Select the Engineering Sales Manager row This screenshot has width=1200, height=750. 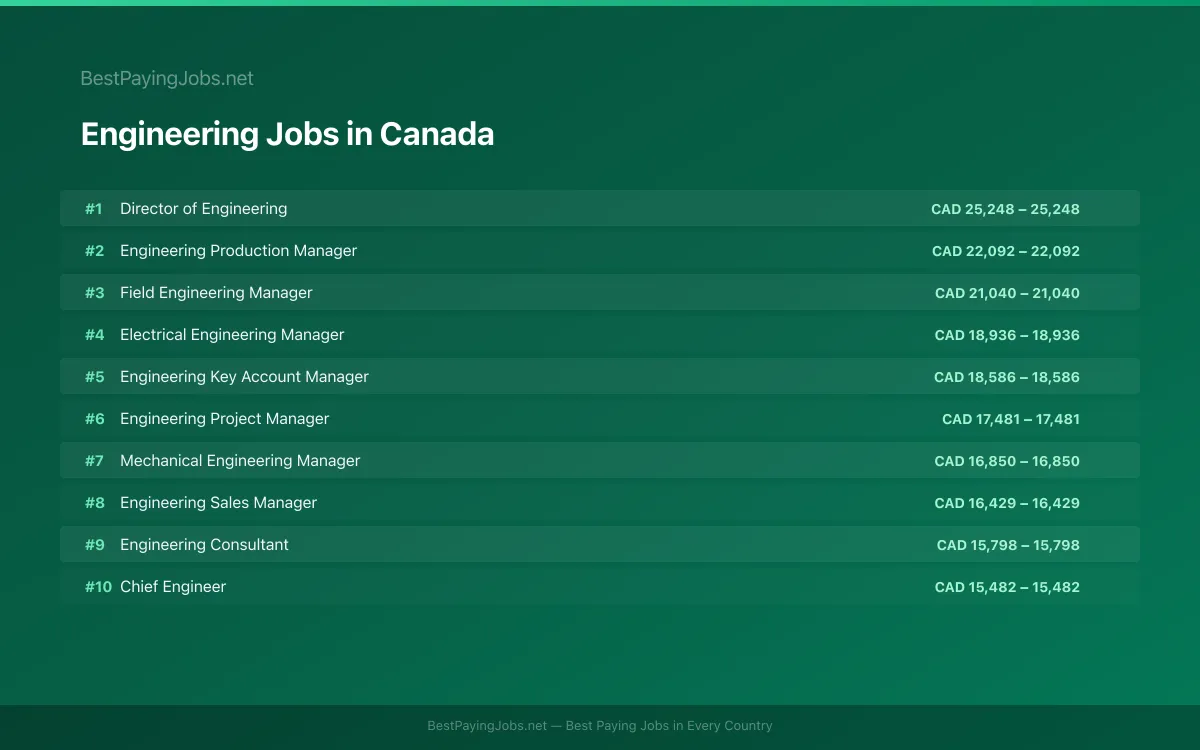600,502
